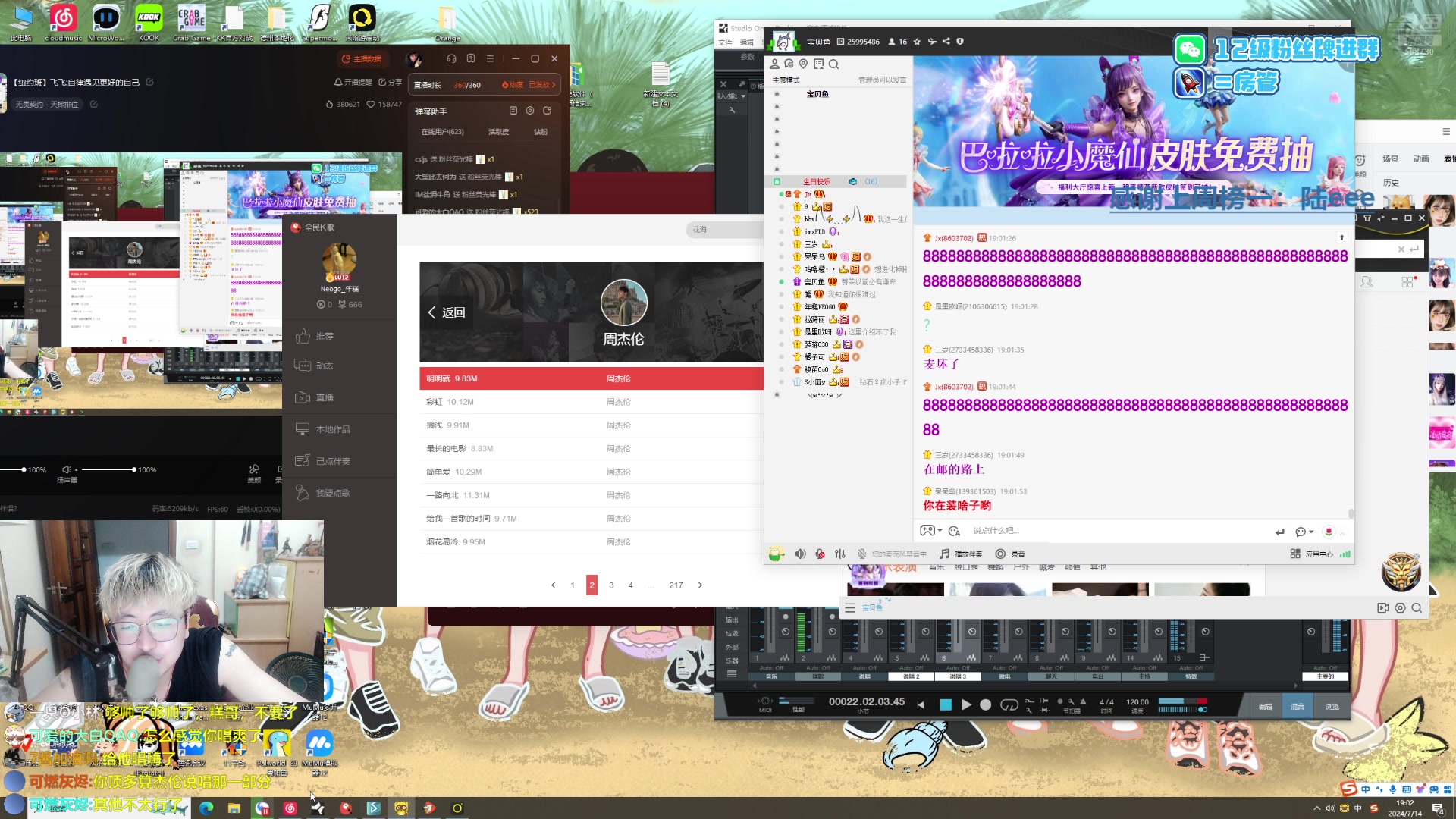The width and height of the screenshot is (1456, 819).
Task: Switch to 在线用户(623) tab
Action: coord(442,132)
